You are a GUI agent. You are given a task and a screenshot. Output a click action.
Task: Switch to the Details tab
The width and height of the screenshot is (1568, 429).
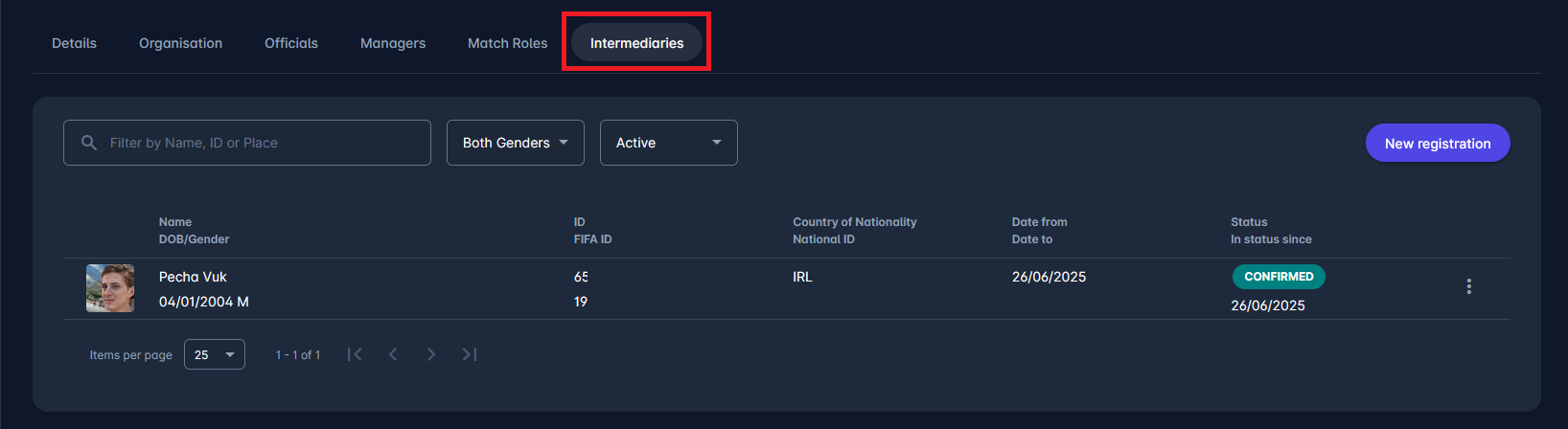click(74, 43)
